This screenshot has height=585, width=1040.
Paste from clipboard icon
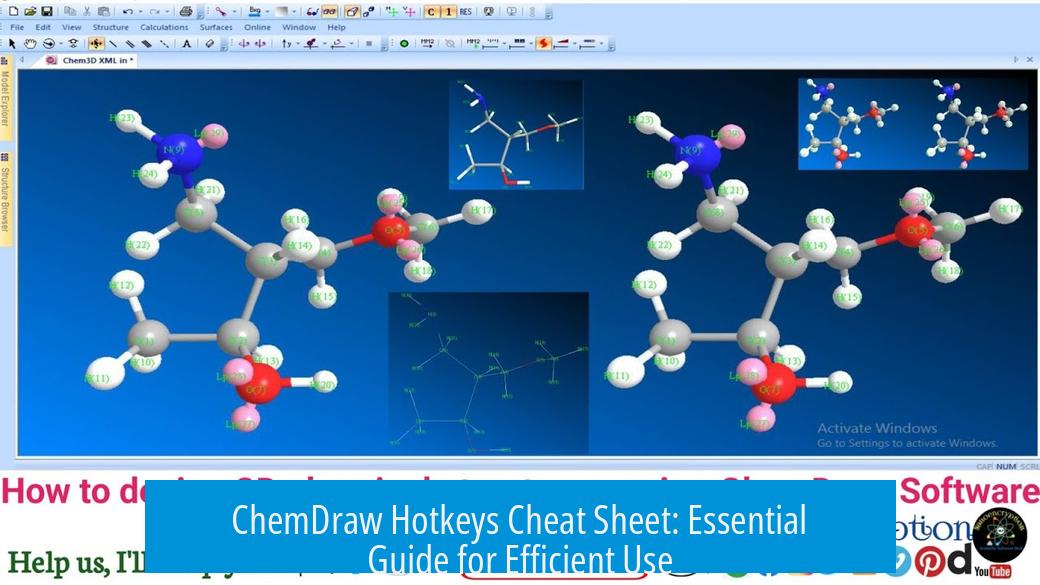(103, 11)
